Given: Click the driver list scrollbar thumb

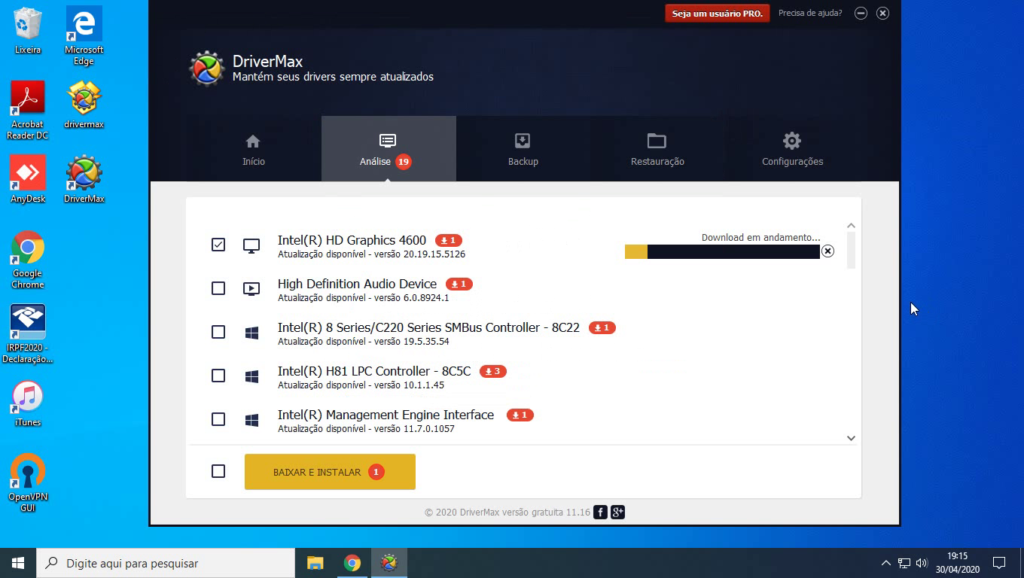Looking at the screenshot, I should (x=851, y=249).
